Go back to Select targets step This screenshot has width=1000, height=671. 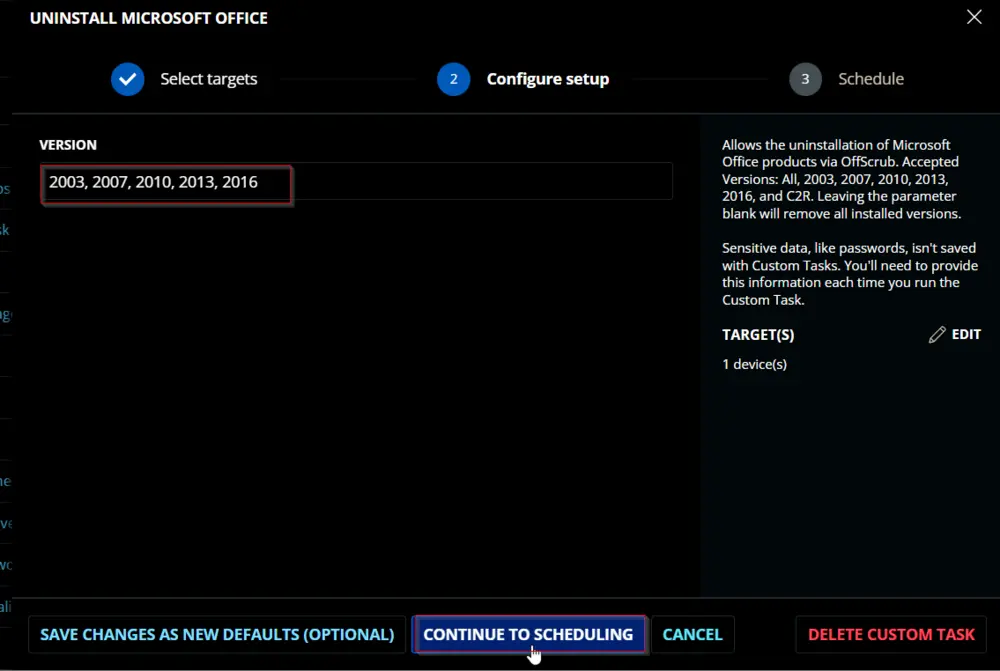209,79
